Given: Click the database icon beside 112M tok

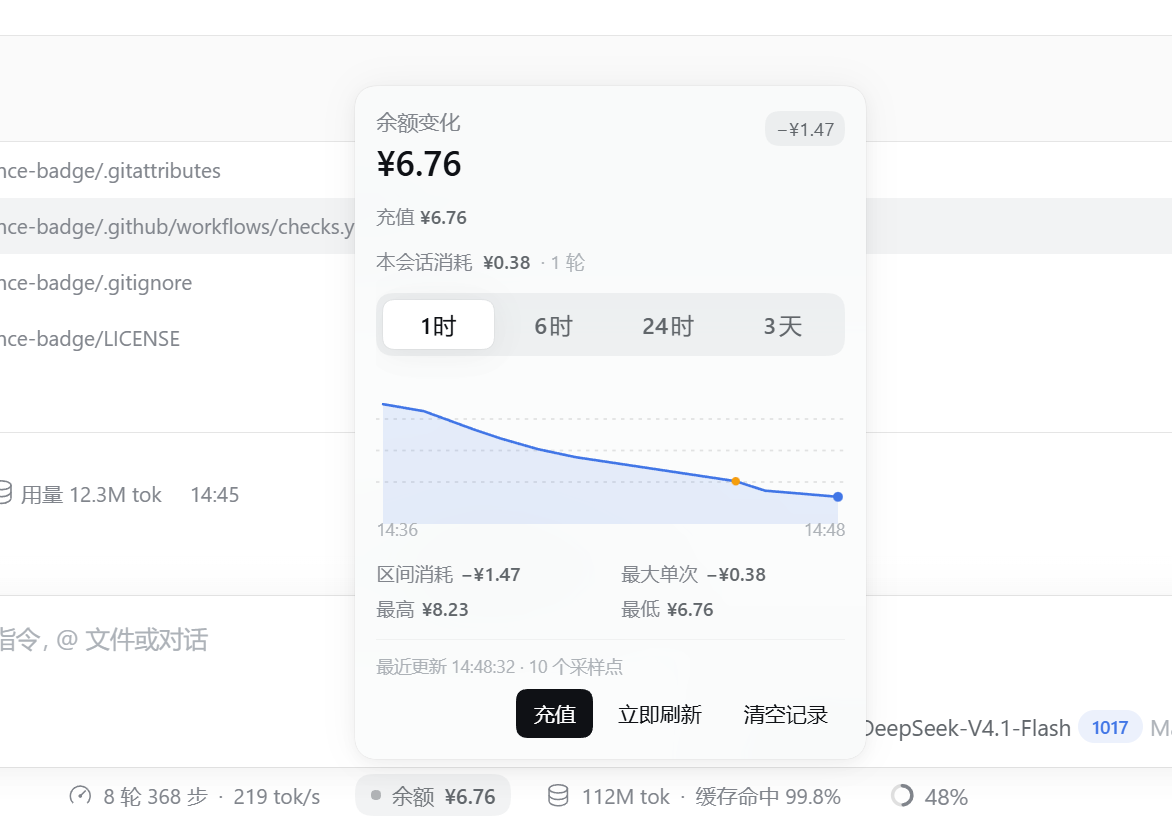Looking at the screenshot, I should tap(558, 796).
